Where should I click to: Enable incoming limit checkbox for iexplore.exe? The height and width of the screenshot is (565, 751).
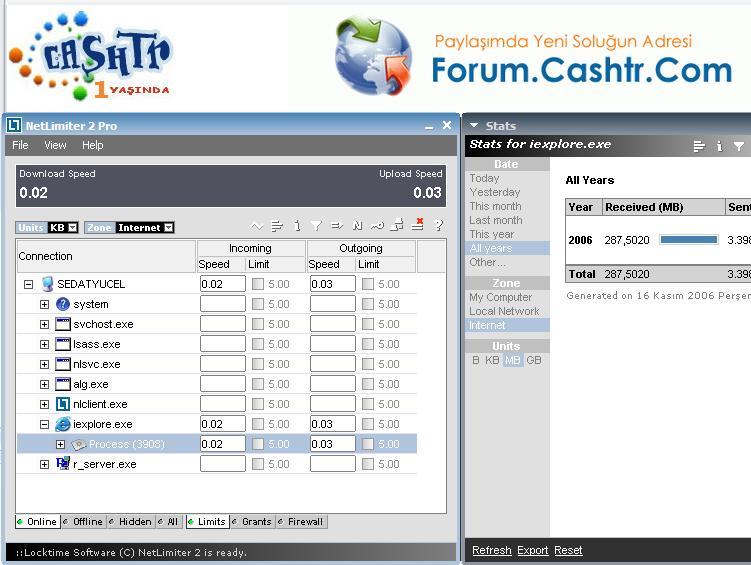pos(258,424)
